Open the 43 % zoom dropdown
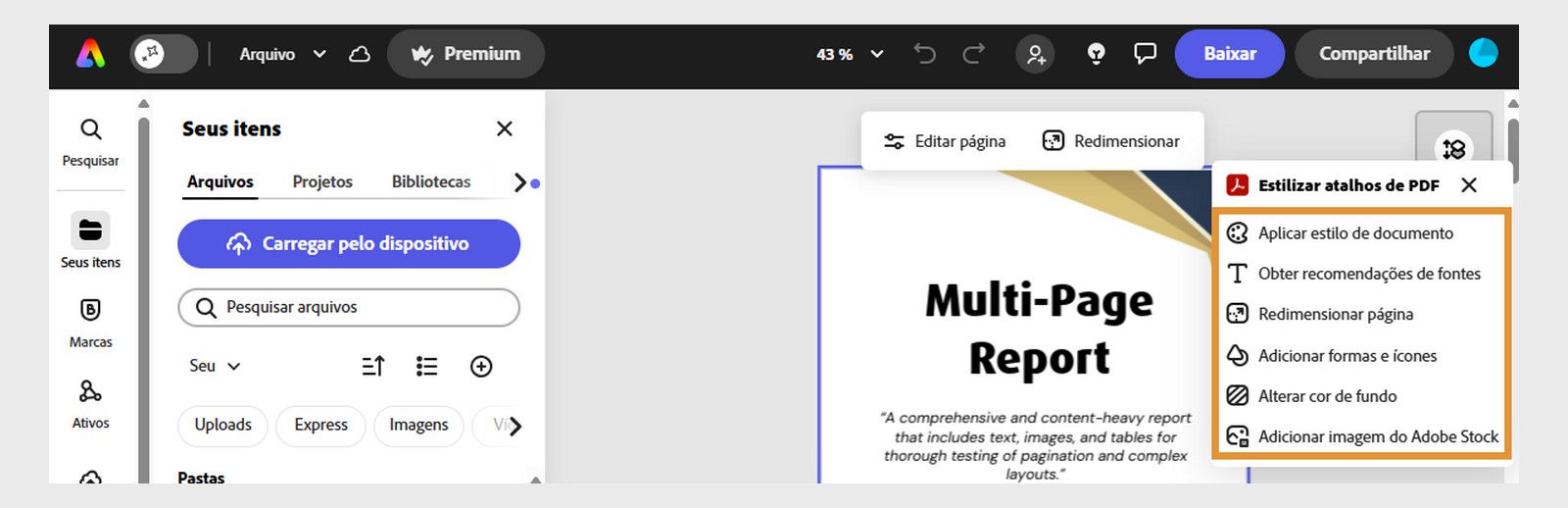The height and width of the screenshot is (508, 1568). [x=850, y=54]
